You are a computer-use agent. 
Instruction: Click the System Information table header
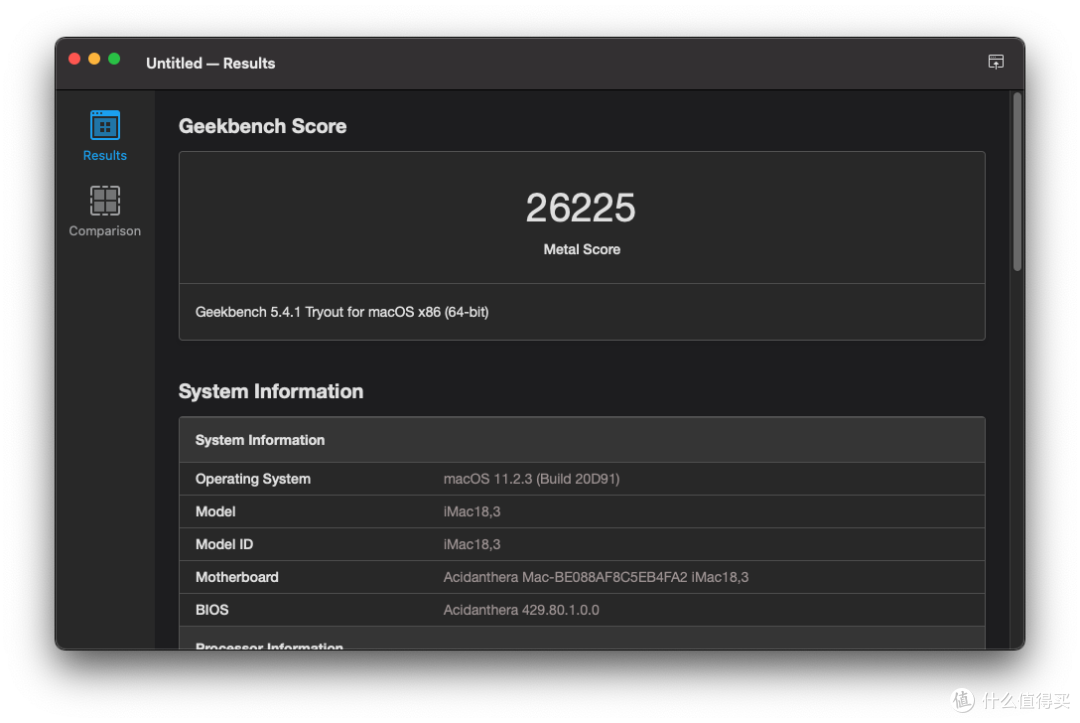click(x=582, y=440)
